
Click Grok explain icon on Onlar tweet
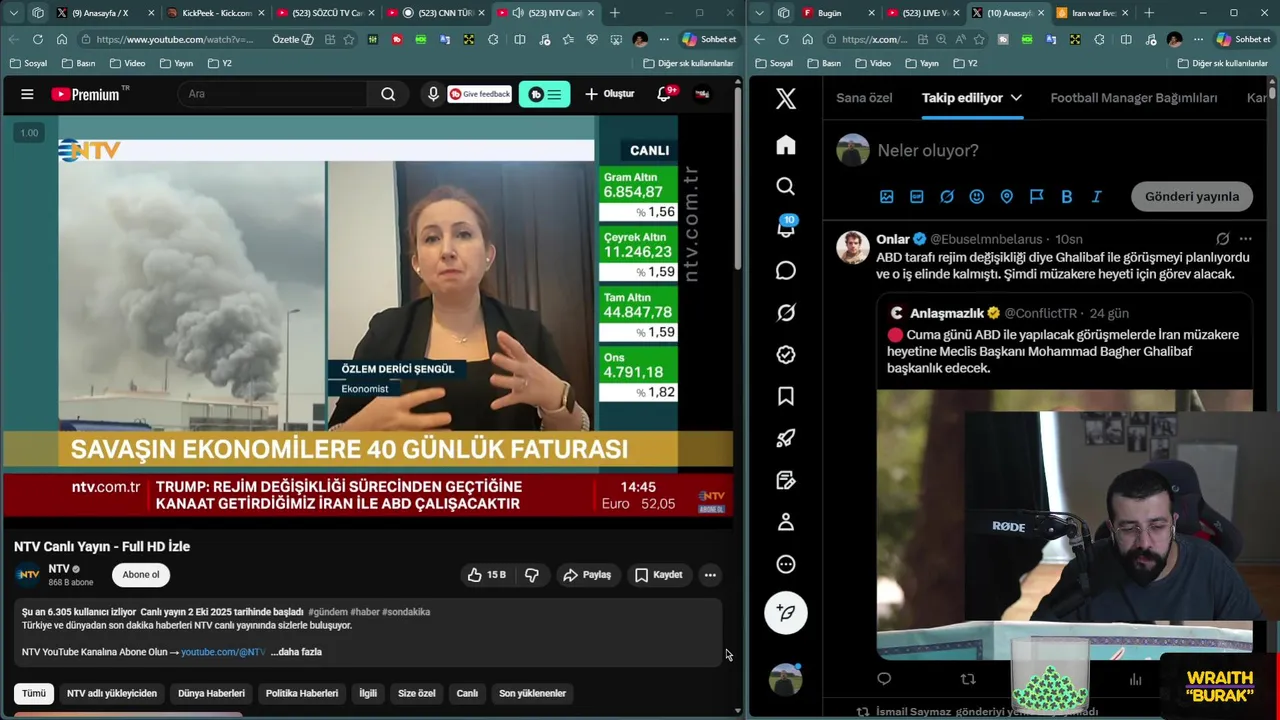click(1222, 239)
